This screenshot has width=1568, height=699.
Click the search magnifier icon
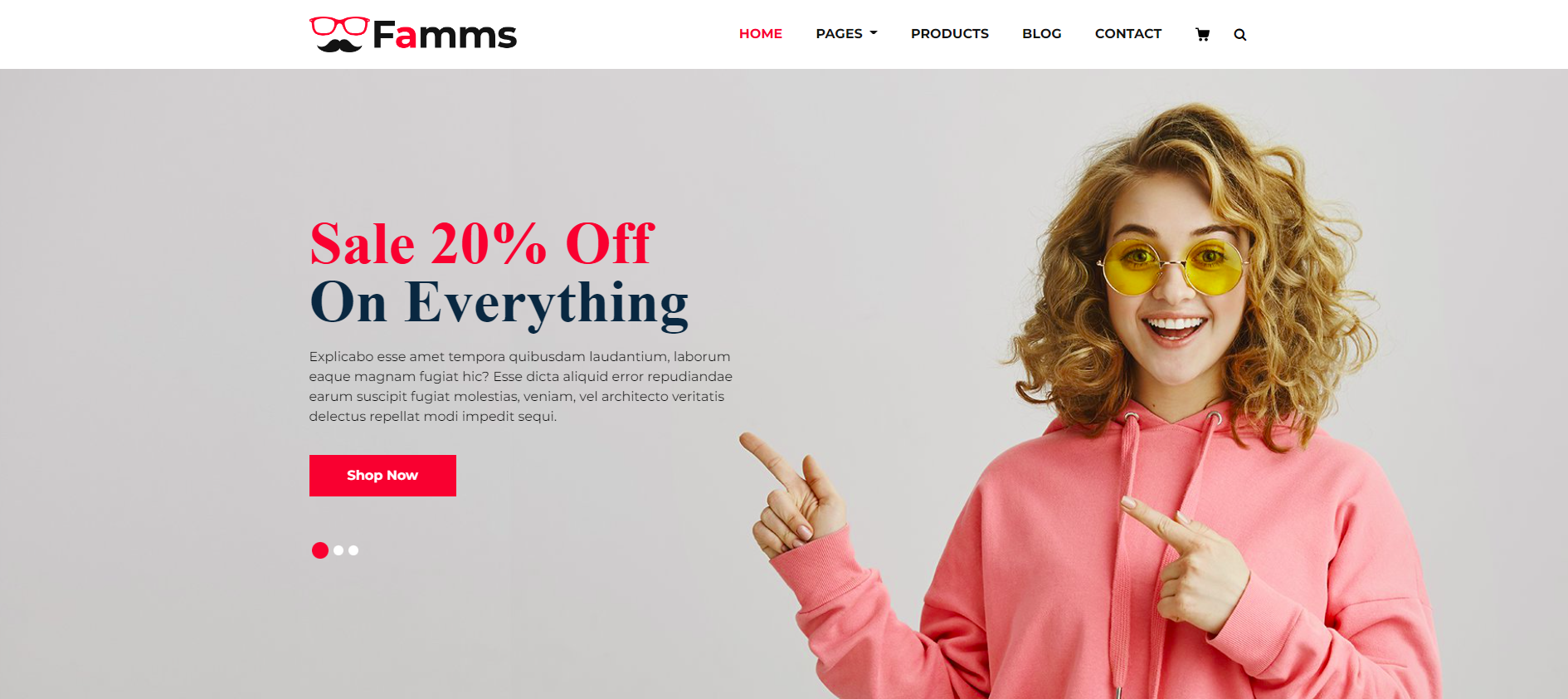point(1239,35)
